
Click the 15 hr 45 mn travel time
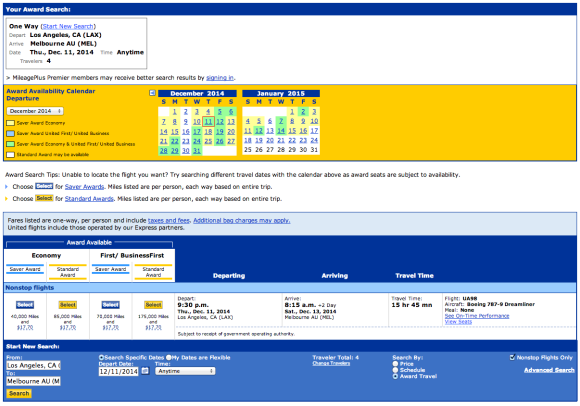[x=412, y=305]
